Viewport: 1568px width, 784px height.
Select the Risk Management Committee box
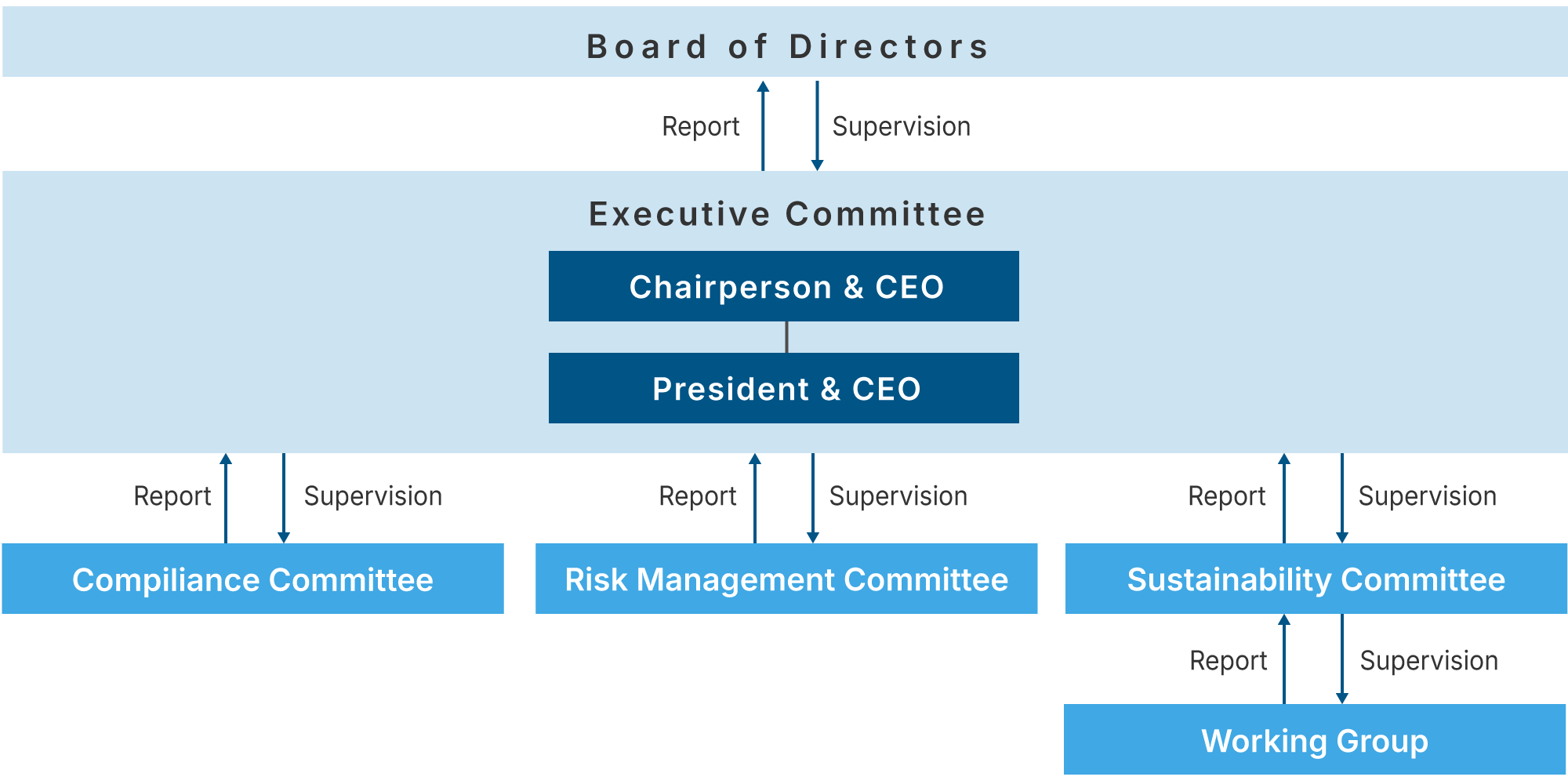coord(786,579)
